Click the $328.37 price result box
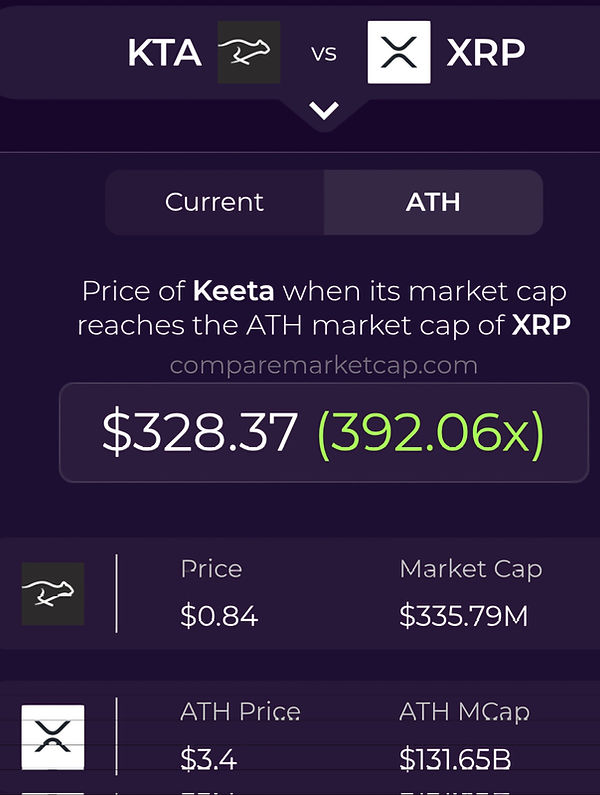600x795 pixels. click(324, 432)
